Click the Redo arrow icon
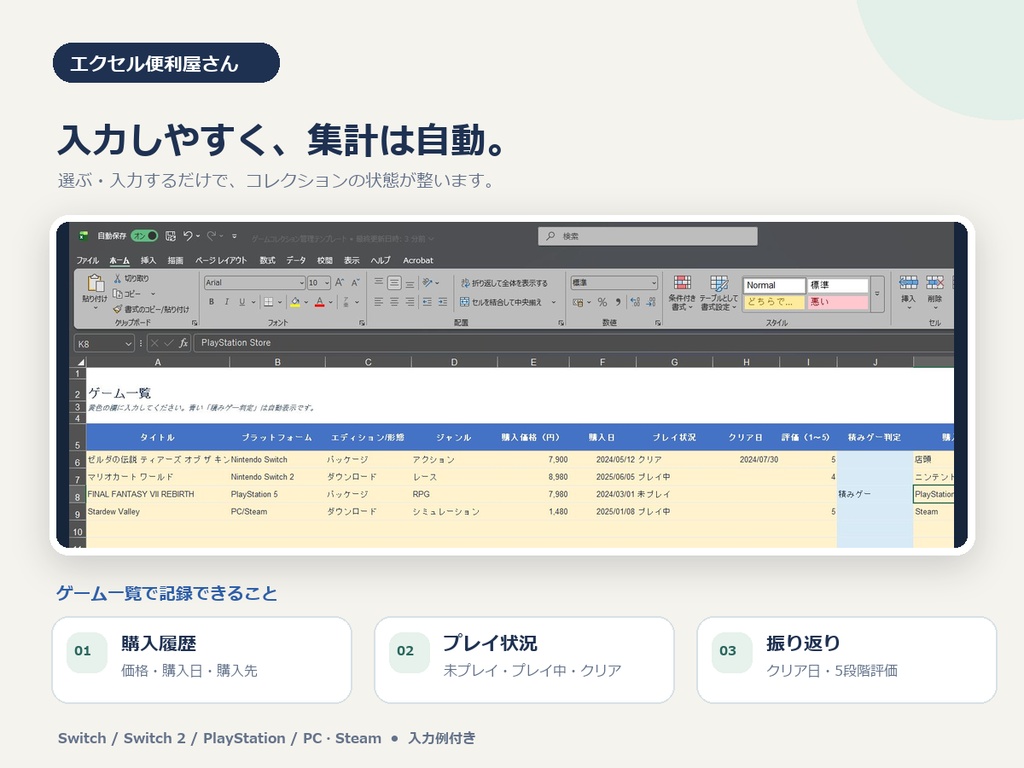This screenshot has width=1024, height=768. pos(212,236)
